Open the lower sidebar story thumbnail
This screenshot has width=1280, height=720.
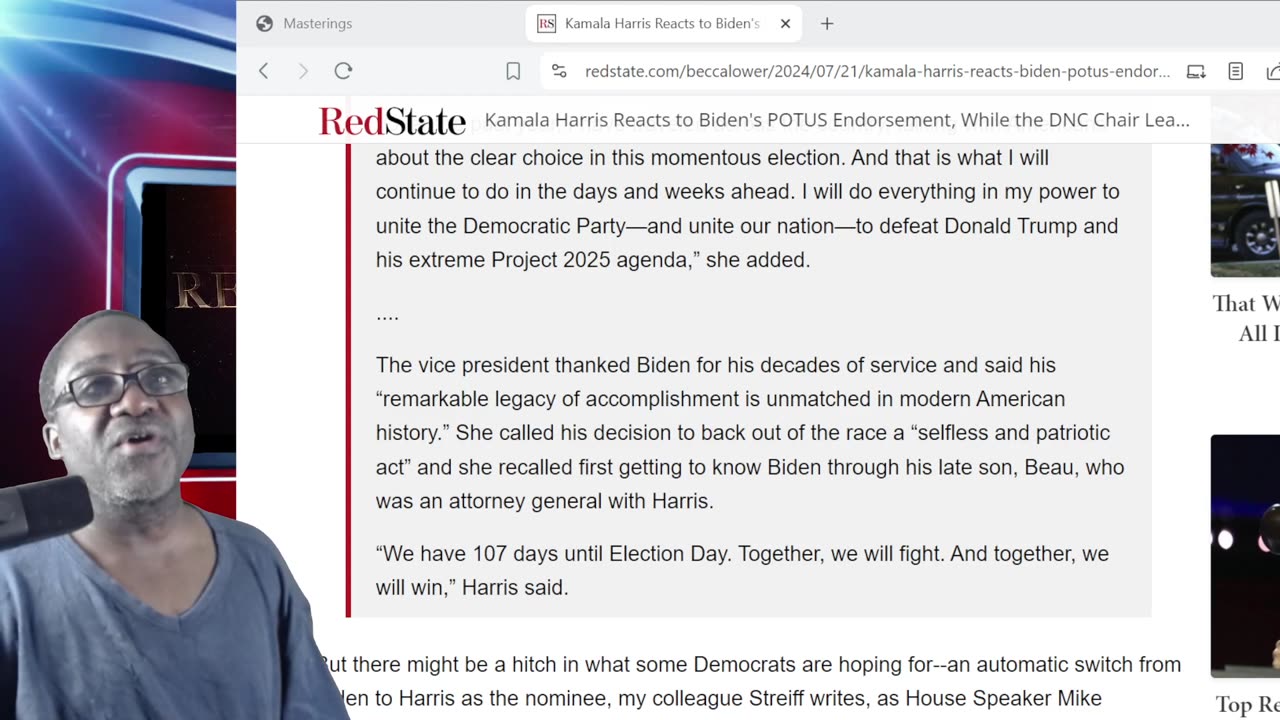click(x=1245, y=556)
